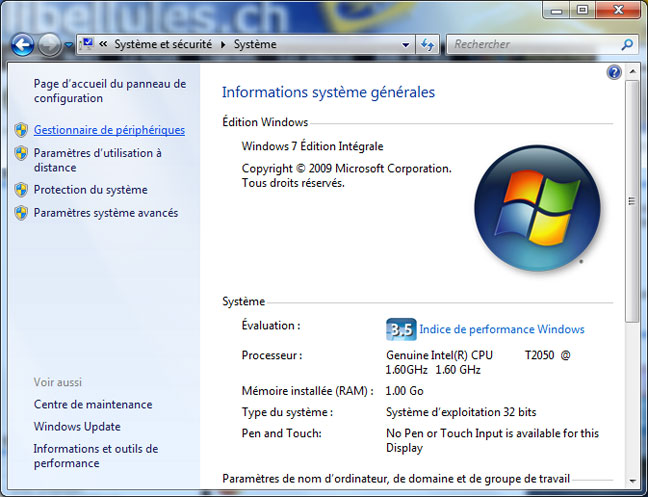Click the scrollbar up arrow
This screenshot has width=648, height=497.
point(632,72)
